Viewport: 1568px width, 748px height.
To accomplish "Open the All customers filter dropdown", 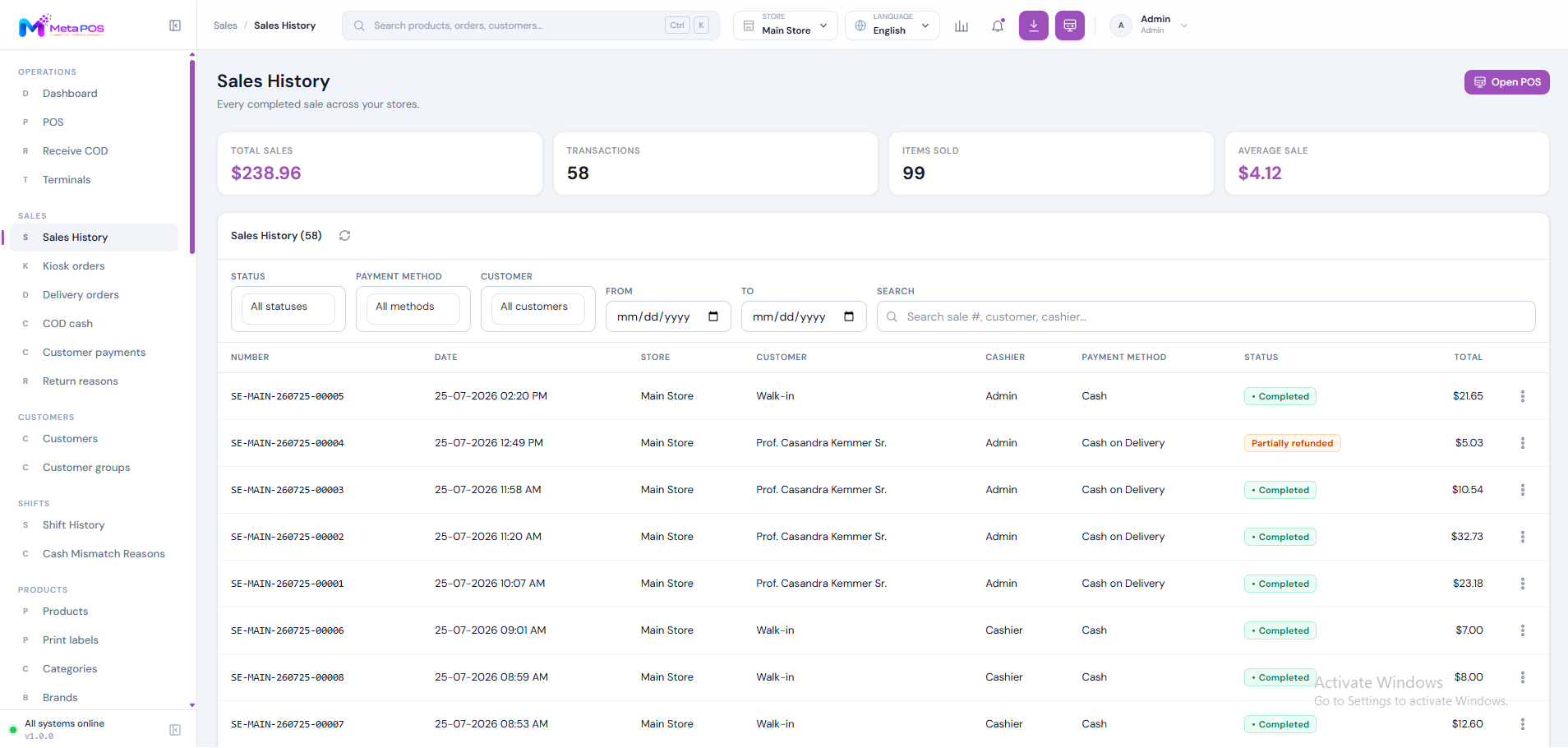I will [538, 309].
